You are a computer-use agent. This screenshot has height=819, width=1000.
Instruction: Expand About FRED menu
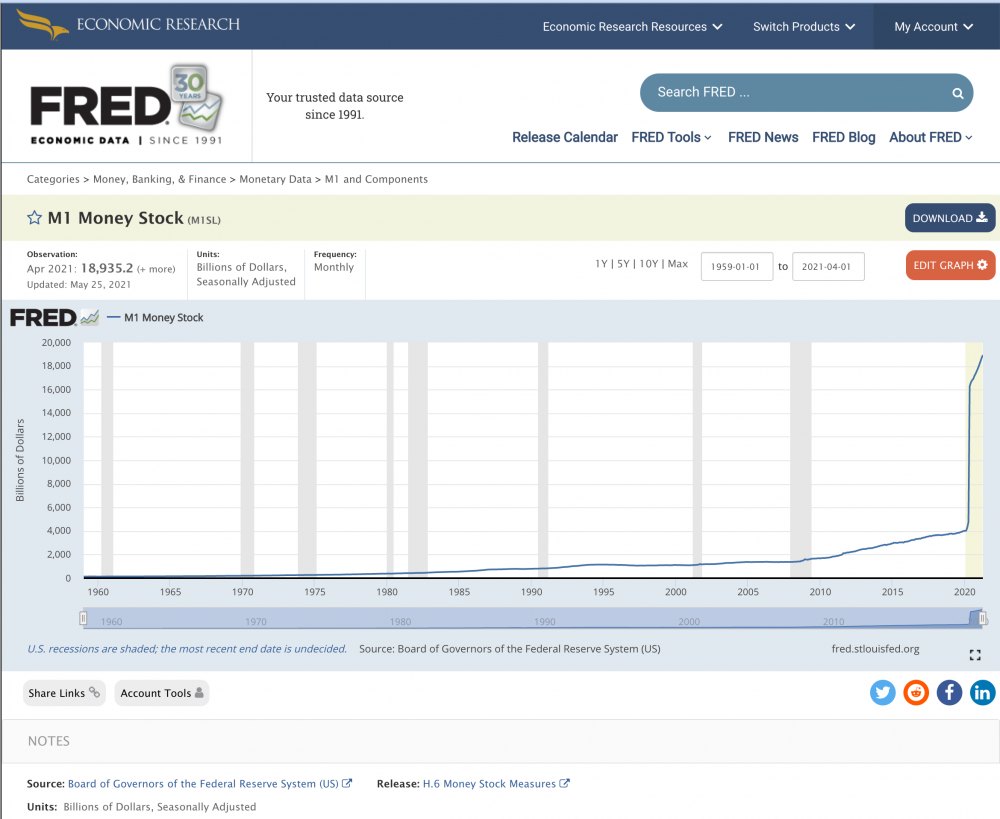coord(930,137)
